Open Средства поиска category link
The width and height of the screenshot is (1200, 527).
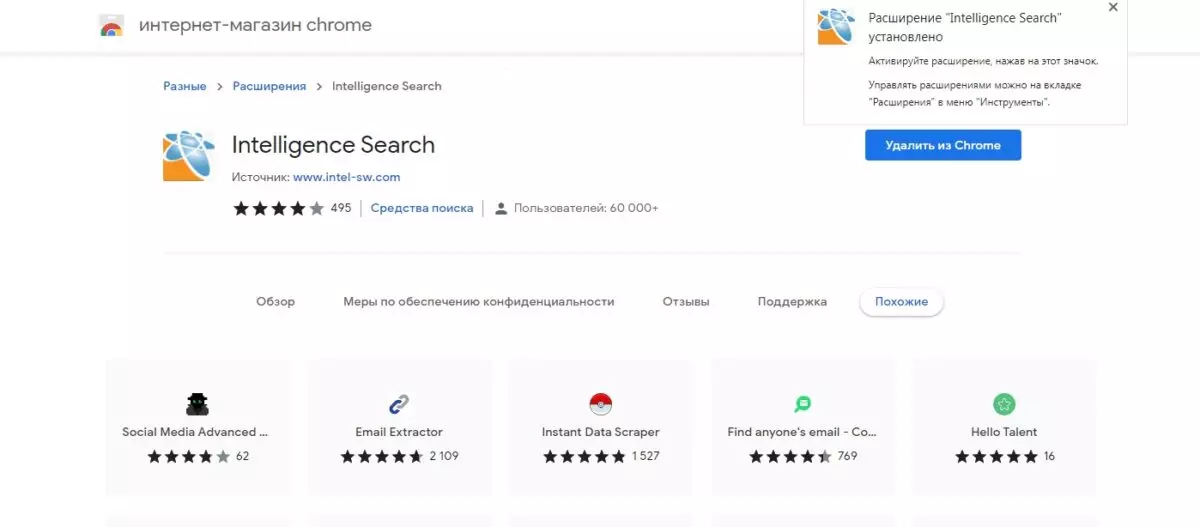[x=422, y=208]
